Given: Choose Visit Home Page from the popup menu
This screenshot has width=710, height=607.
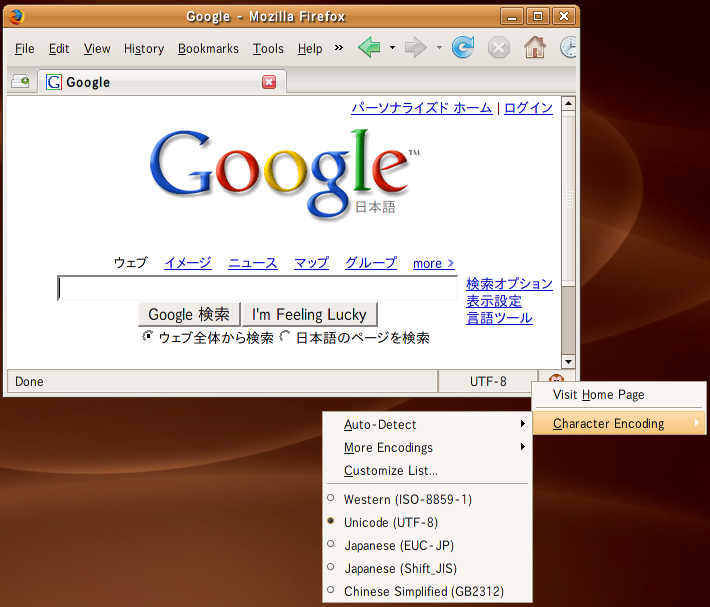Looking at the screenshot, I should click(619, 395).
